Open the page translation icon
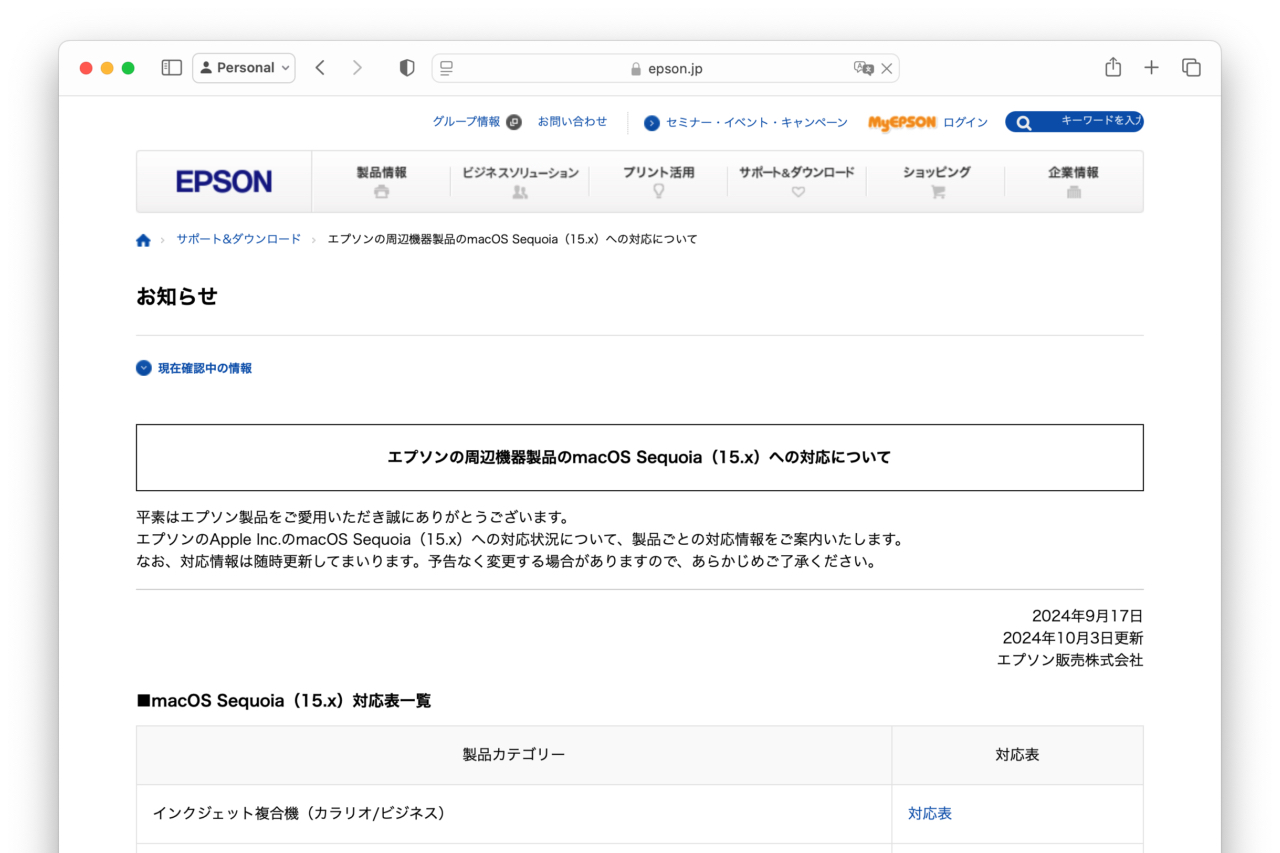 (863, 68)
